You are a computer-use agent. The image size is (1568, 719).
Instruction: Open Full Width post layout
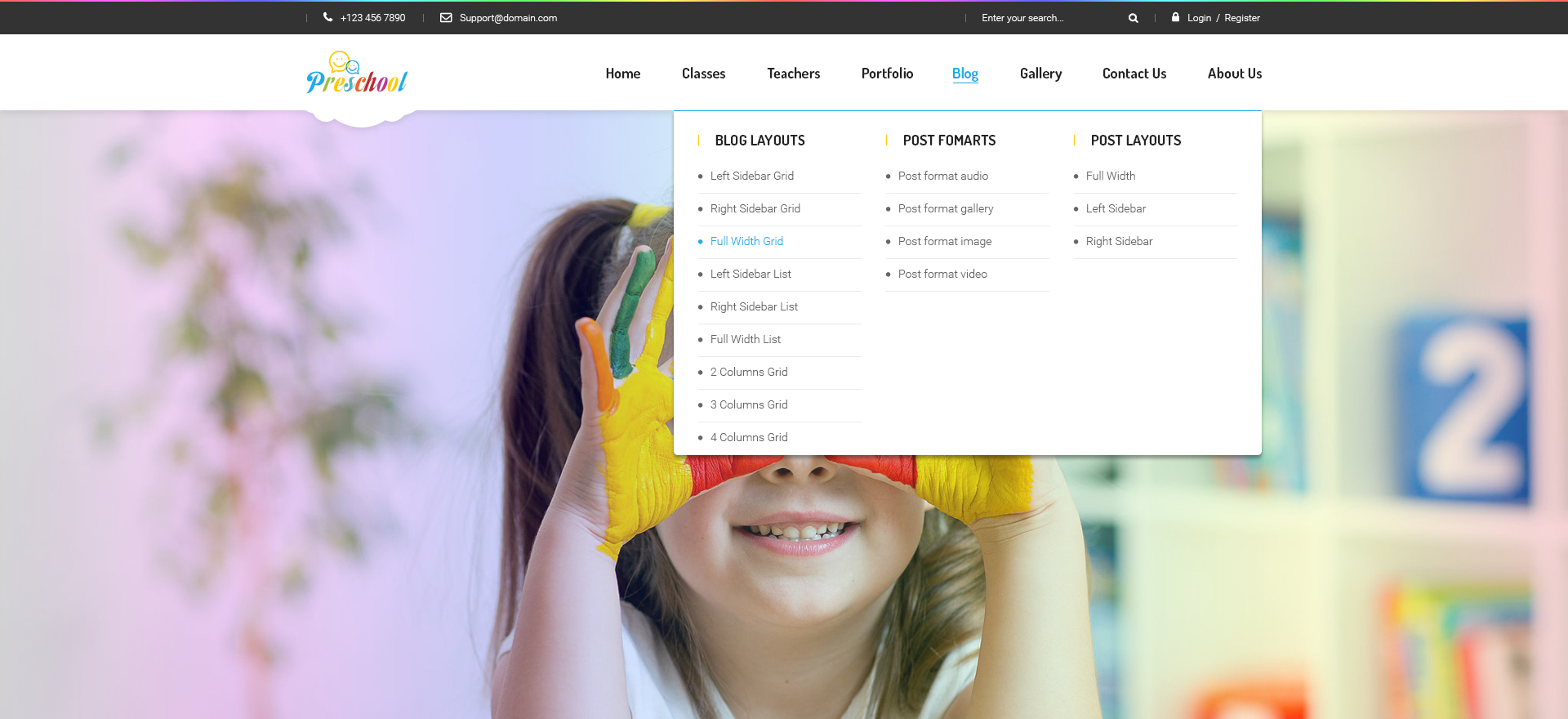1111,176
